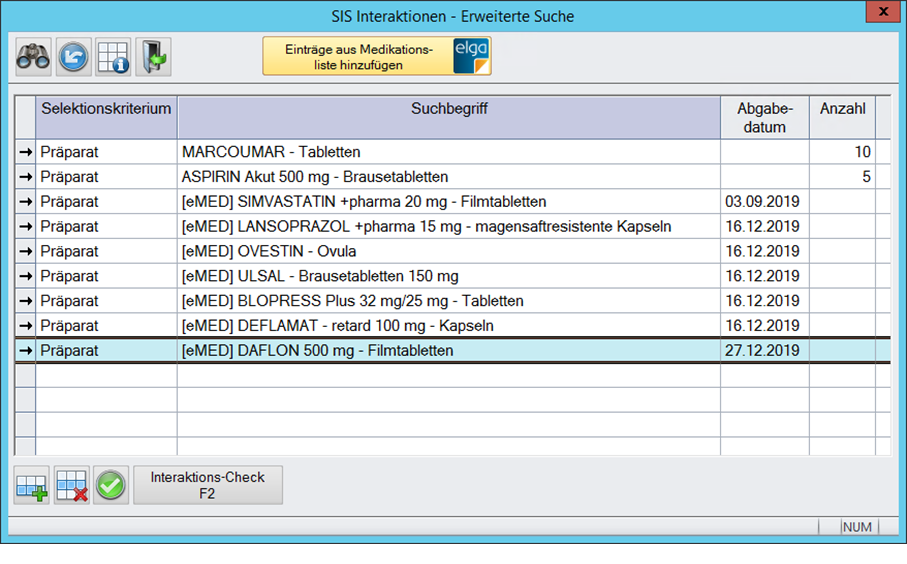Screen dimensions: 907x564
Task: Click the binoculars search icon
Action: (33, 57)
